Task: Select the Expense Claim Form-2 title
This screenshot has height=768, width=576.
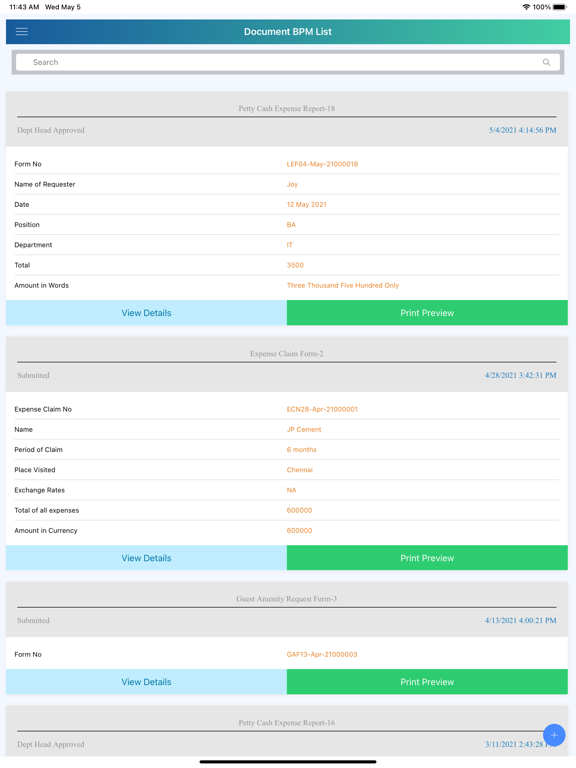Action: pyautogui.click(x=287, y=354)
